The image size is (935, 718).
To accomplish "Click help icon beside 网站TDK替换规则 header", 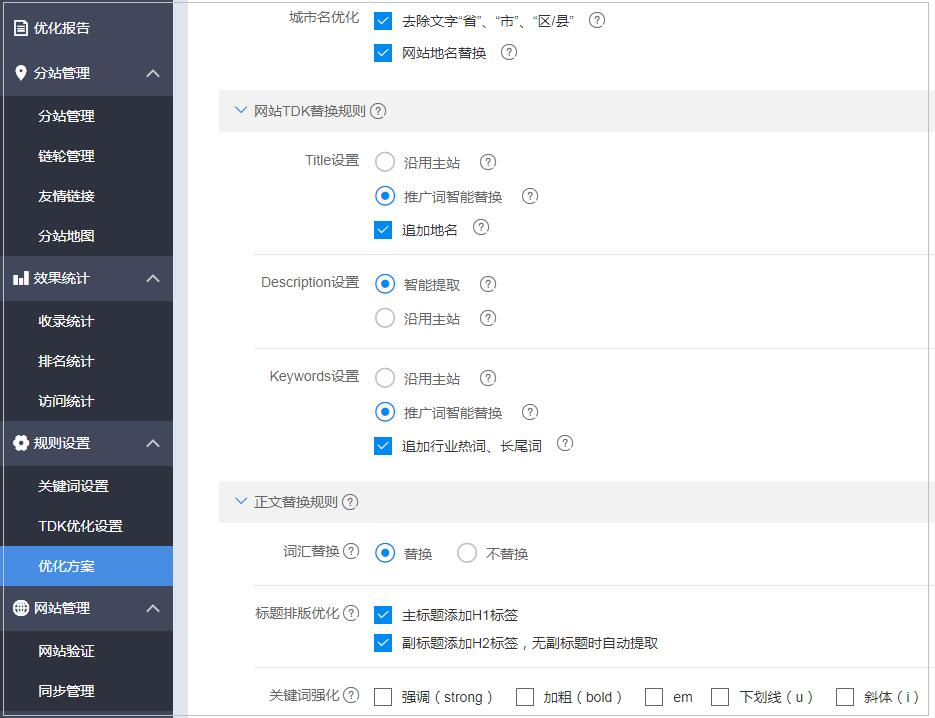I will click(378, 111).
